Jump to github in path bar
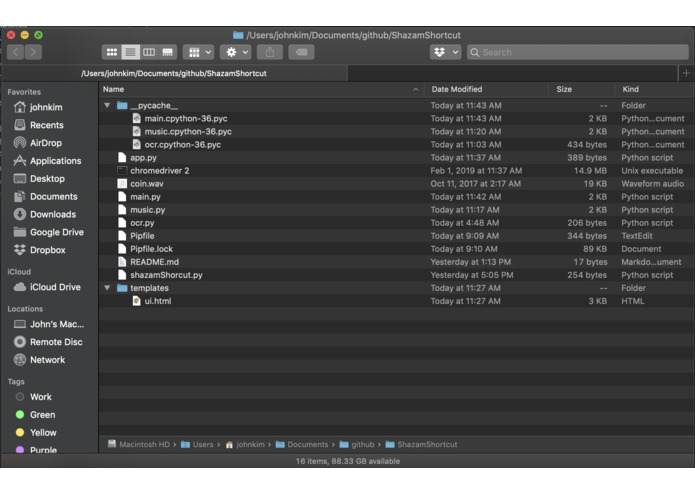This screenshot has width=695, height=494. [x=357, y=444]
